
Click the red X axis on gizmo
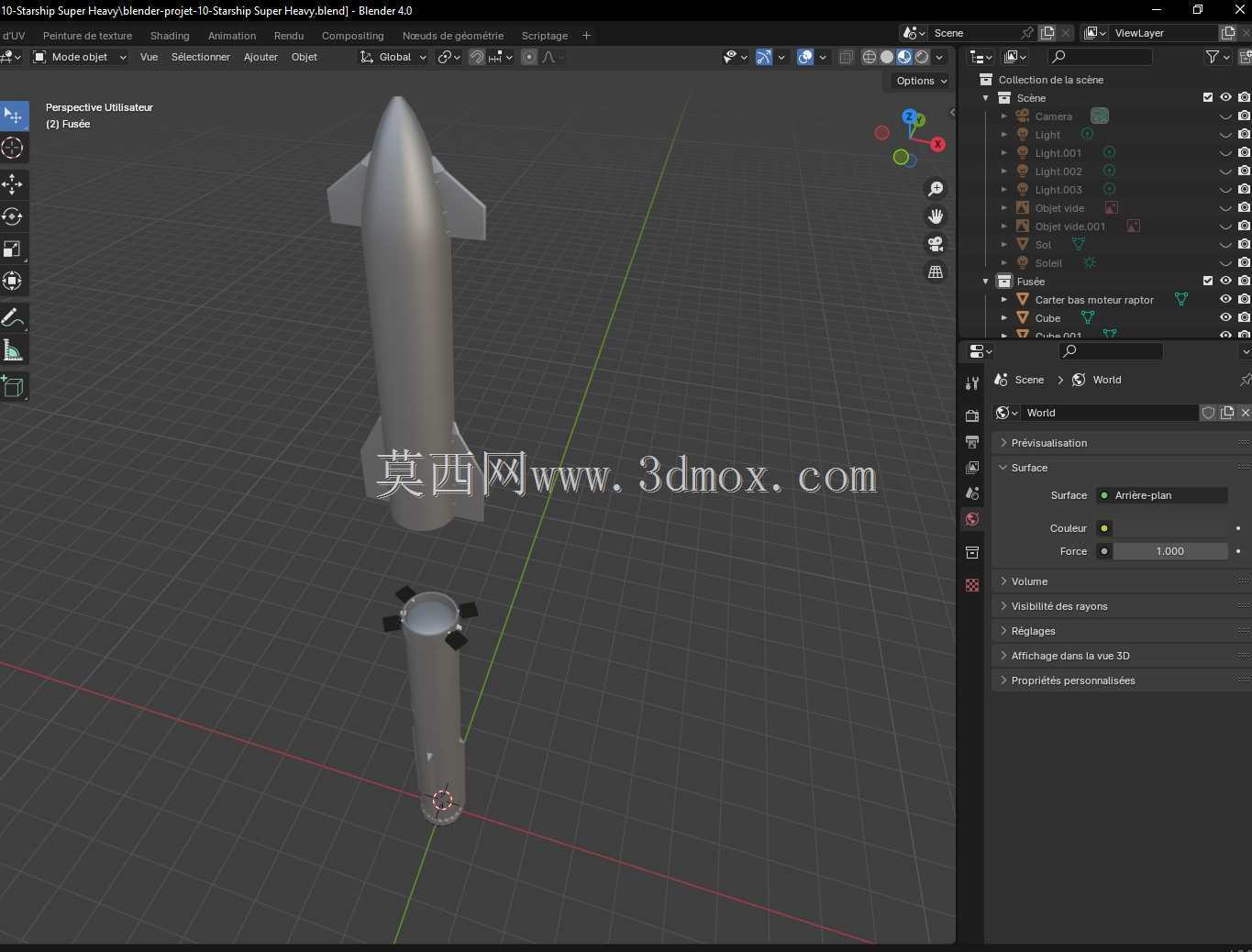[x=937, y=144]
